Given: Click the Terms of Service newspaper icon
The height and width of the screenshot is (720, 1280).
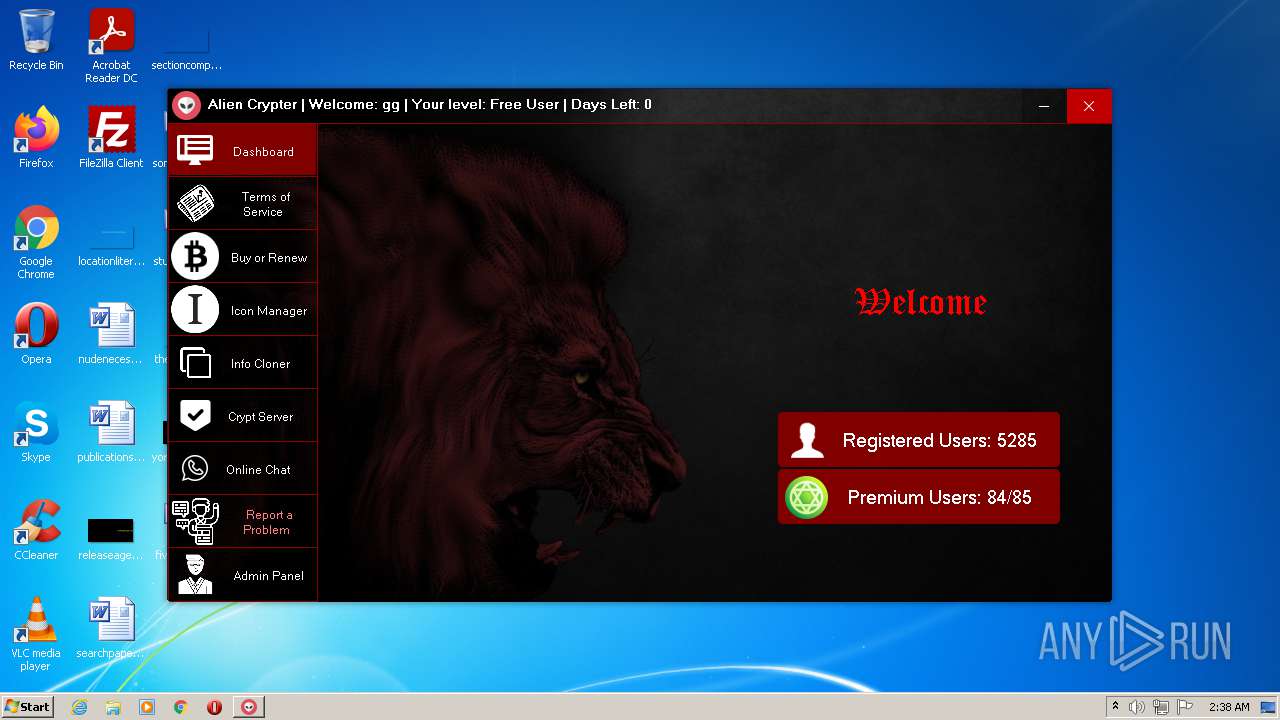Looking at the screenshot, I should click(195, 204).
